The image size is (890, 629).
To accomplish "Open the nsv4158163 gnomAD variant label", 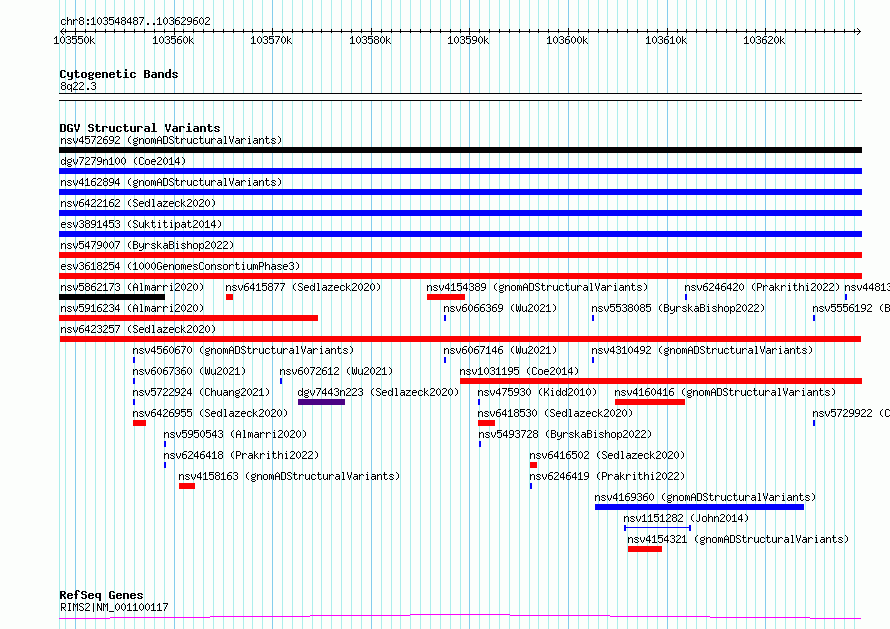I will click(x=289, y=476).
